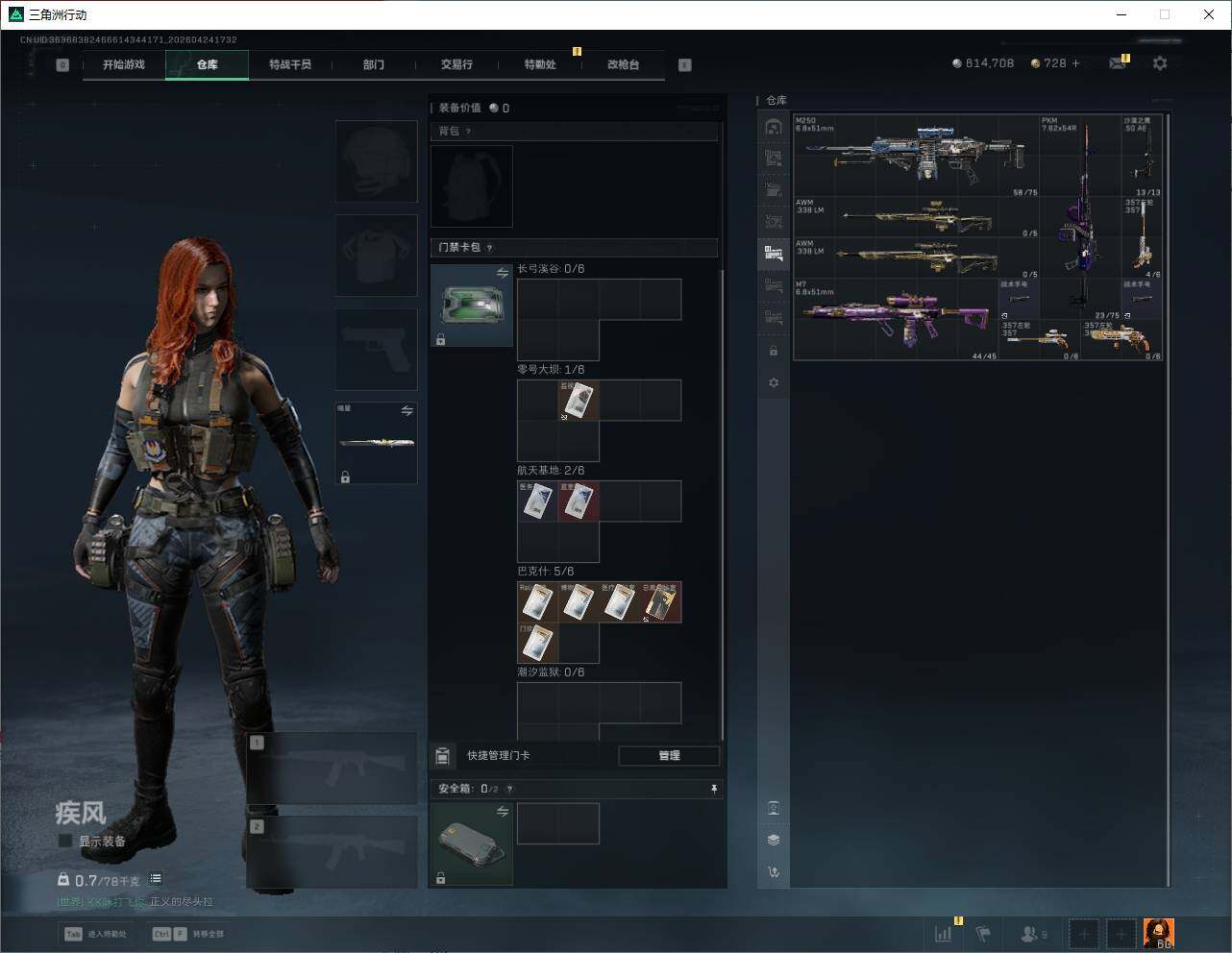Open the 特战干员 tab
This screenshot has height=953, width=1232.
tap(290, 64)
